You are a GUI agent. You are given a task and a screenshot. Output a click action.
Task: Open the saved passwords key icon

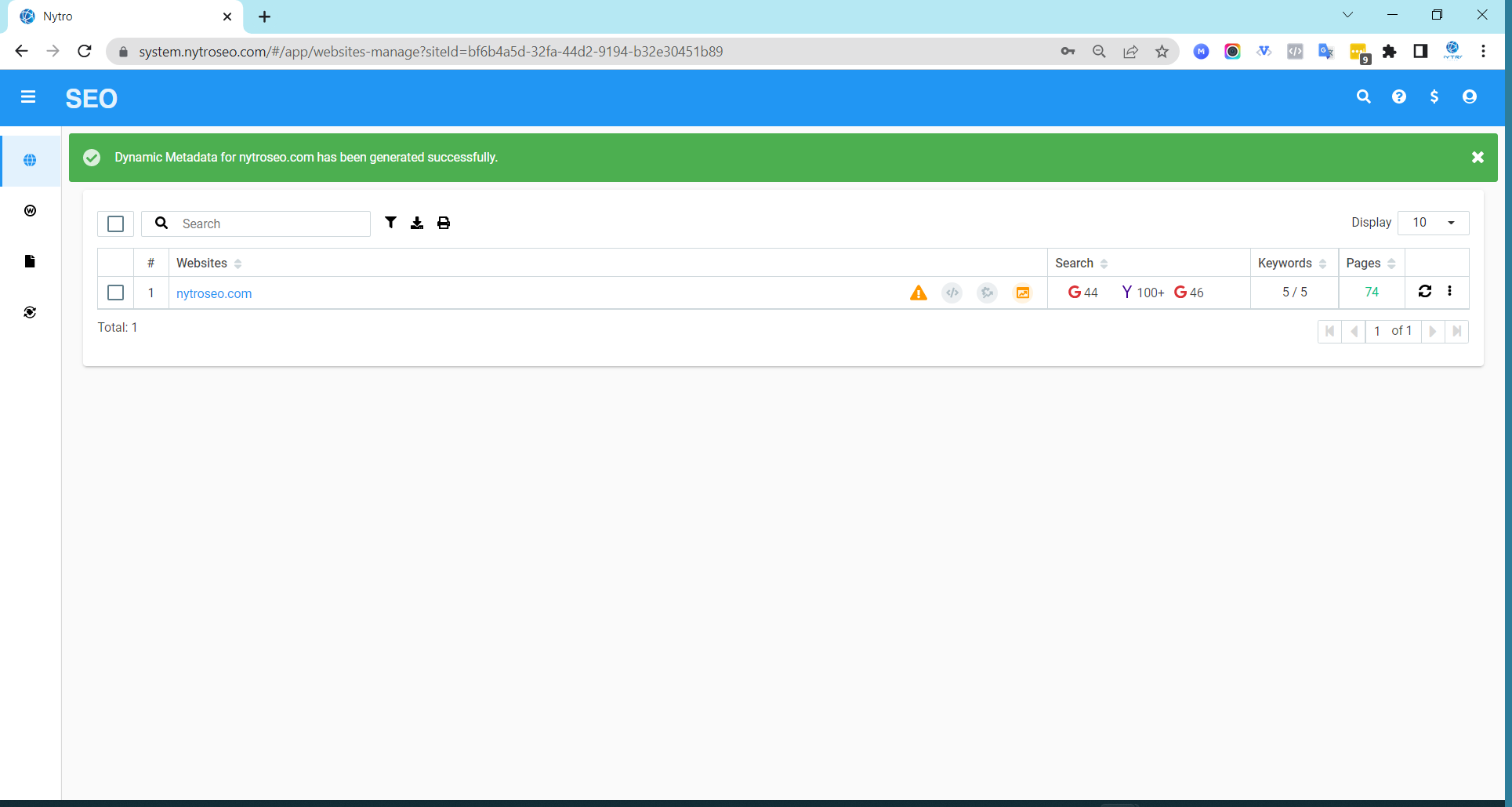[1068, 51]
